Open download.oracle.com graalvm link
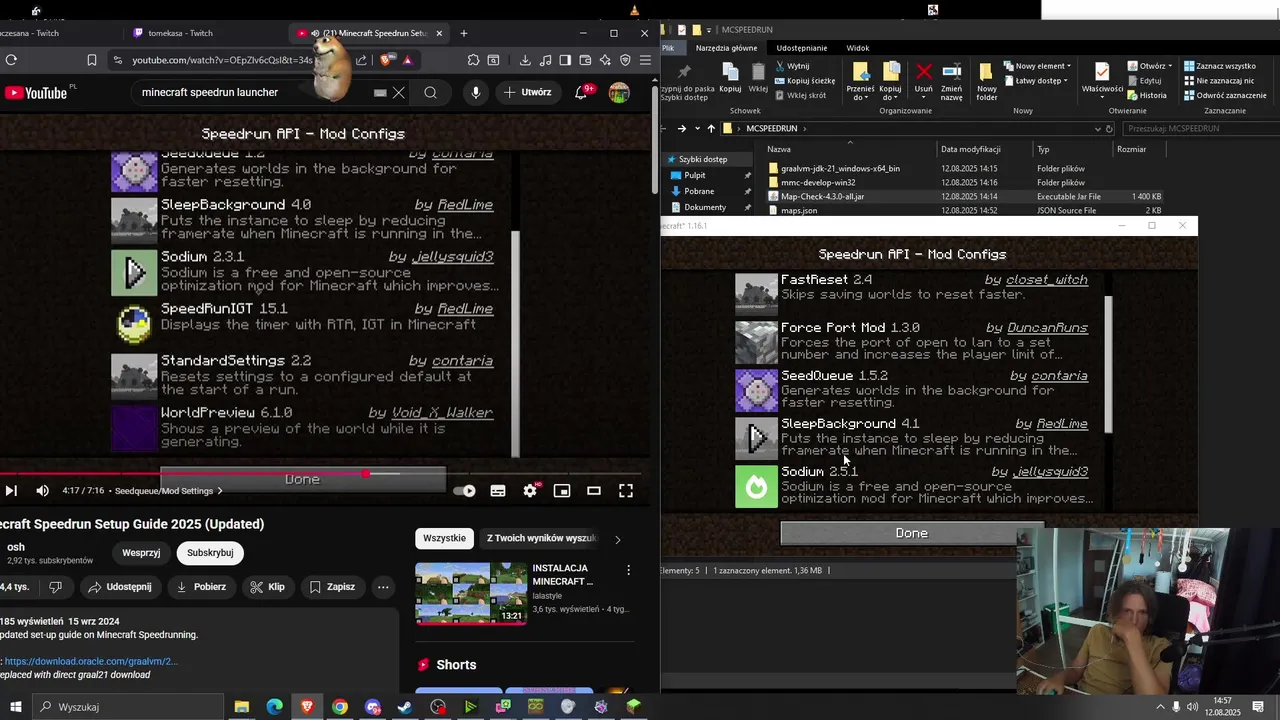Screen dimensions: 1280x720 click(x=91, y=661)
